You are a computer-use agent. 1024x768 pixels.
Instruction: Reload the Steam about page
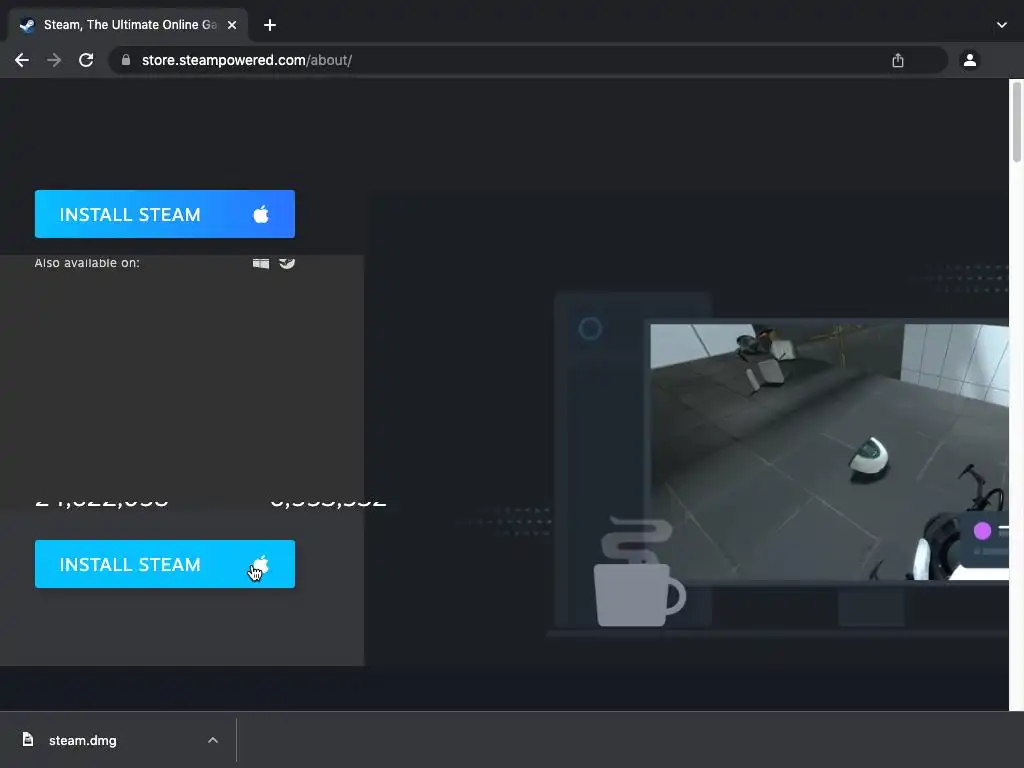(86, 60)
